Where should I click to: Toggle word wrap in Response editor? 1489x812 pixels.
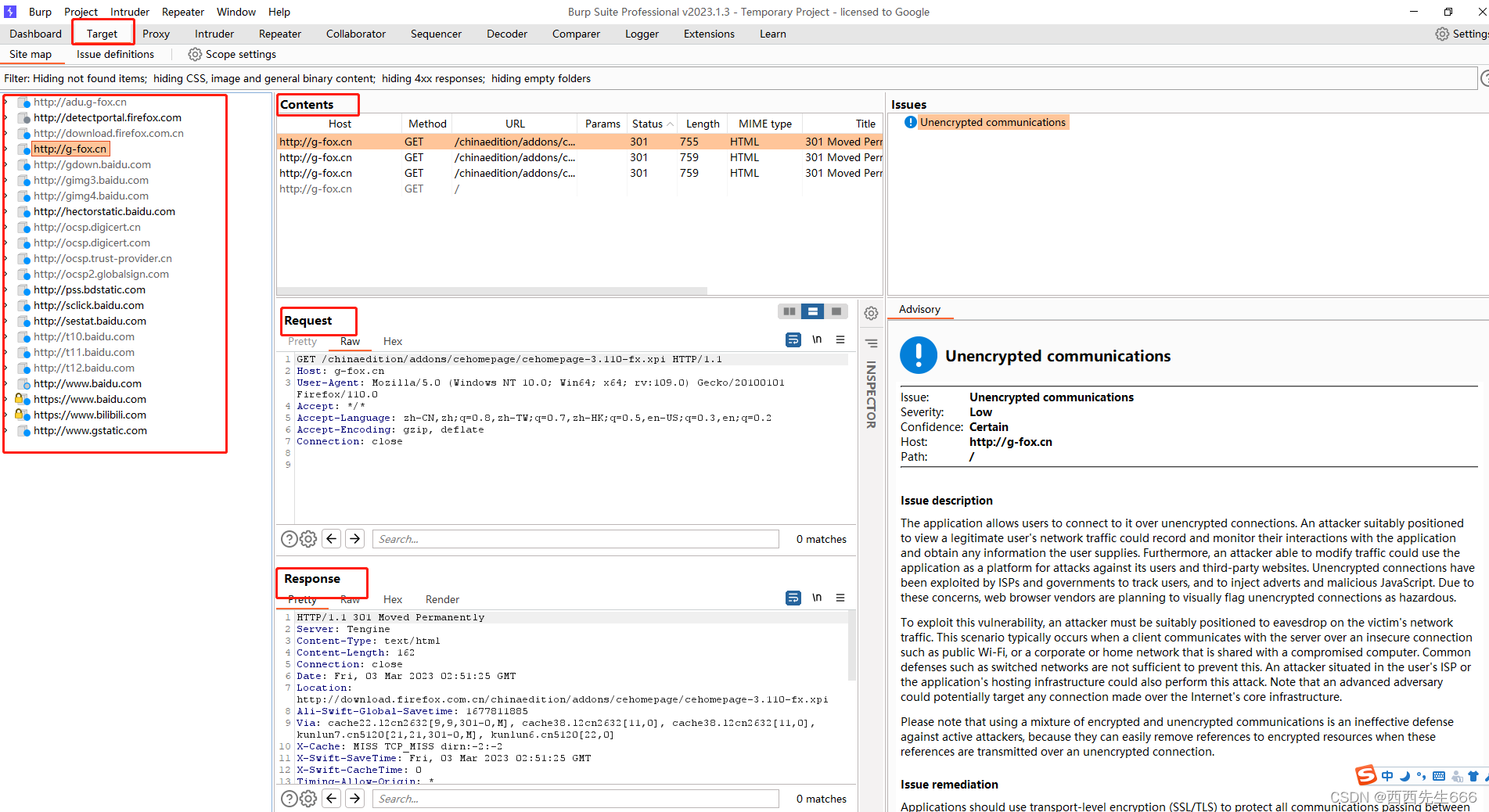pos(793,598)
